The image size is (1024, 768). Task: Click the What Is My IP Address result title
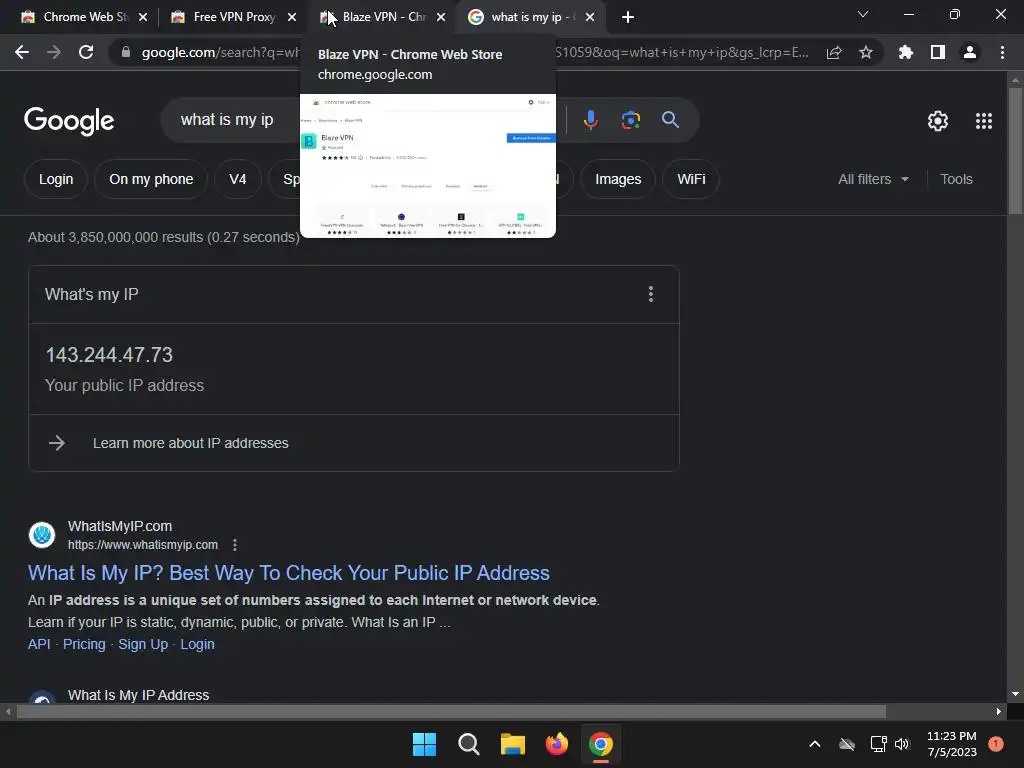138,695
